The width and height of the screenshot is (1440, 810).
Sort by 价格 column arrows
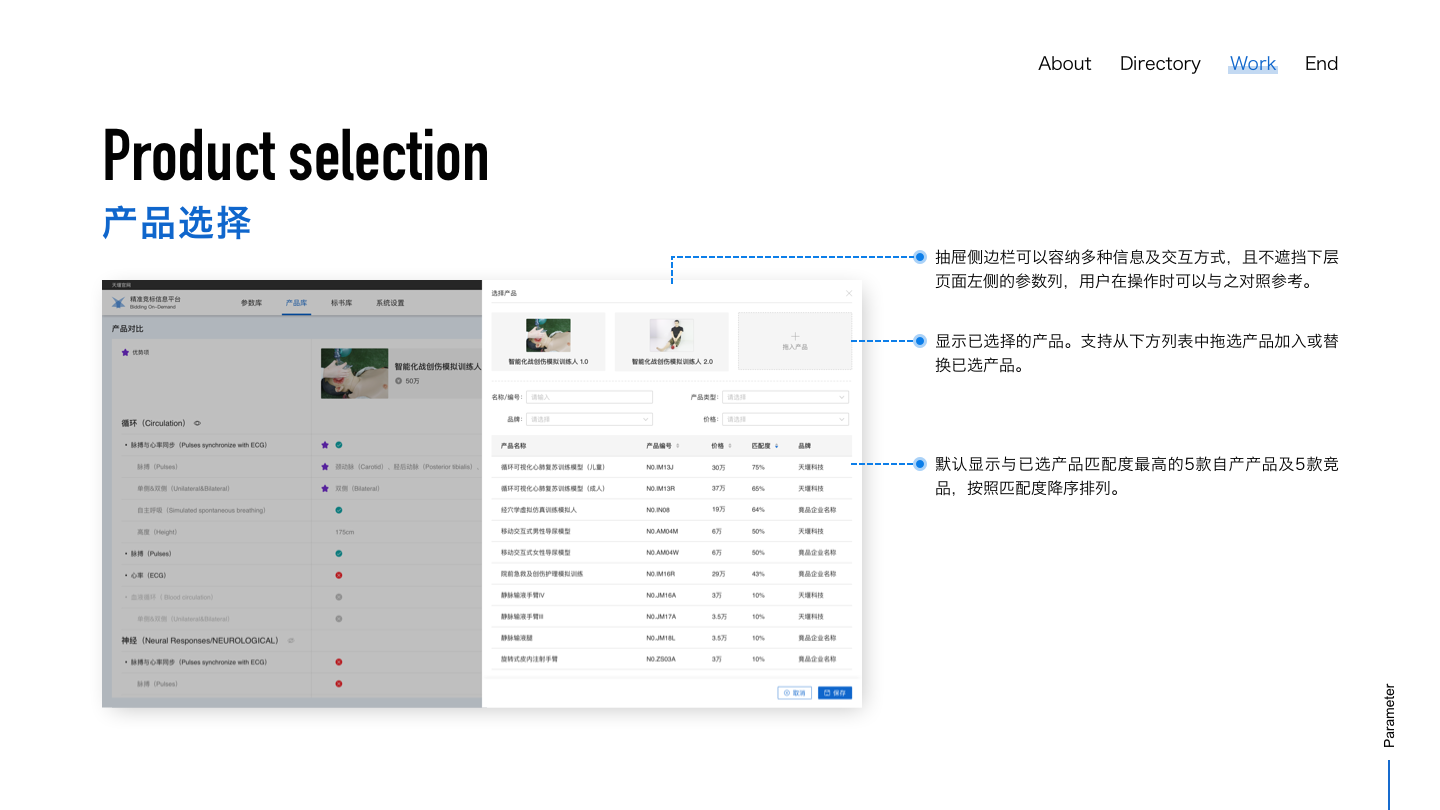click(730, 445)
